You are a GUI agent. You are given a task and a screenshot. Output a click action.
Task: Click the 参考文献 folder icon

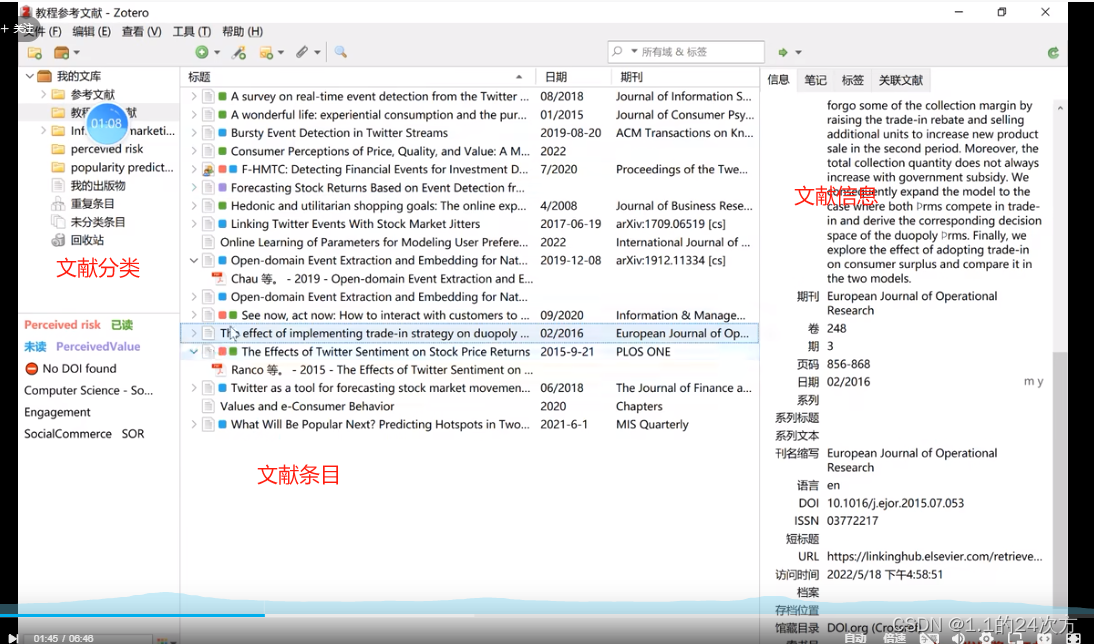click(x=58, y=94)
